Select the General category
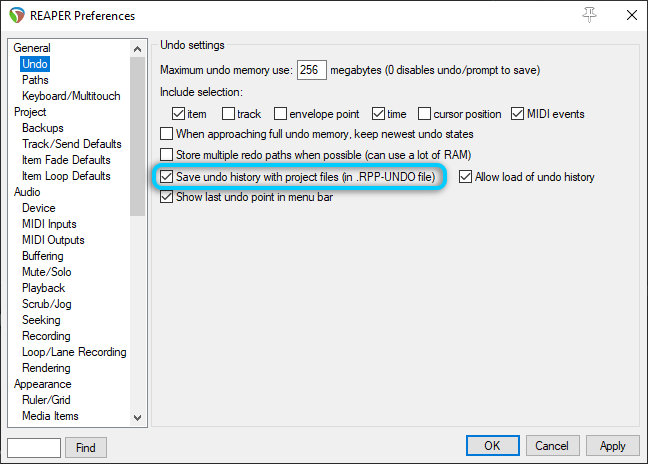 [32, 48]
